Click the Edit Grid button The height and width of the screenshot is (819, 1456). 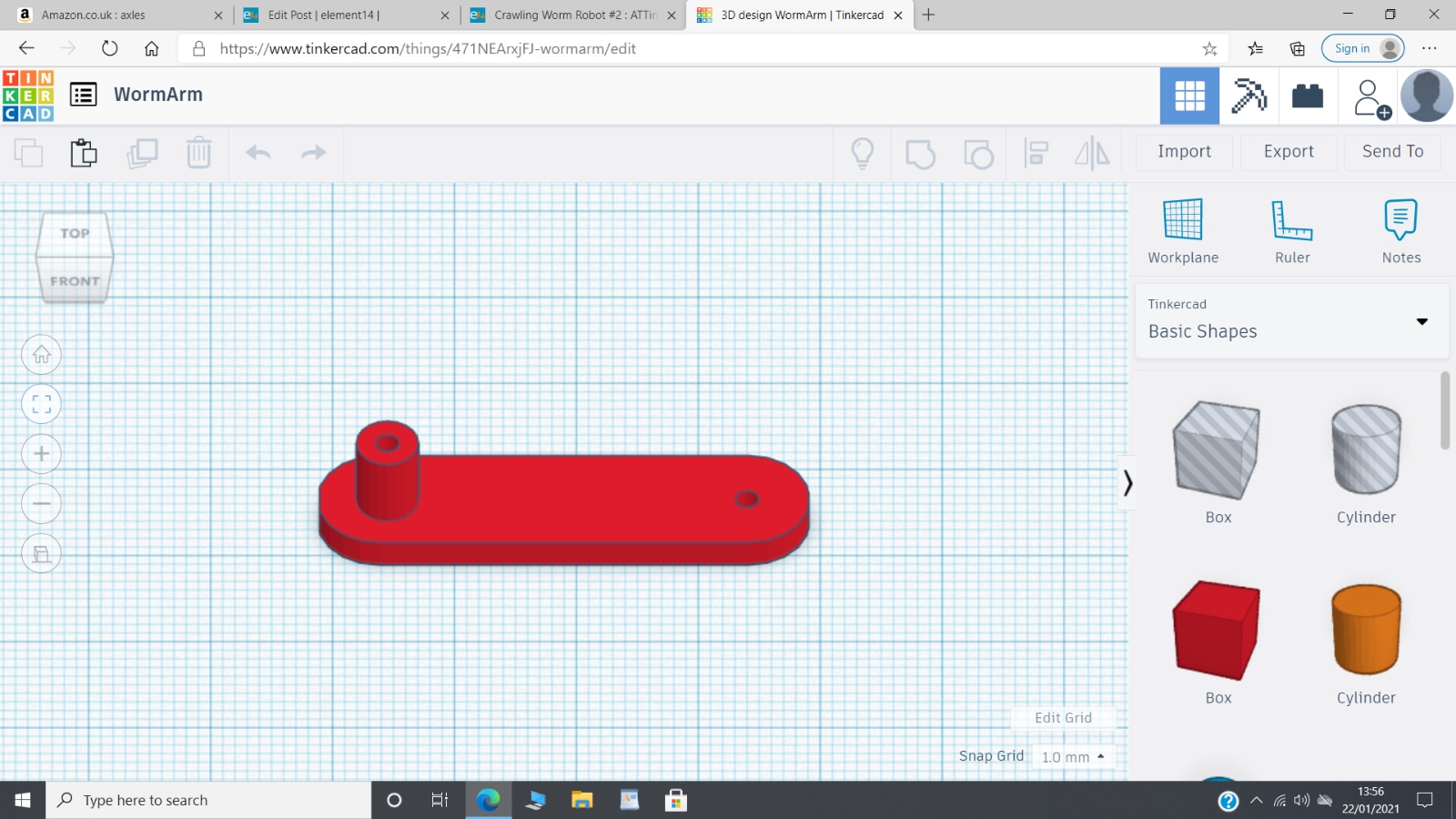[x=1063, y=718]
